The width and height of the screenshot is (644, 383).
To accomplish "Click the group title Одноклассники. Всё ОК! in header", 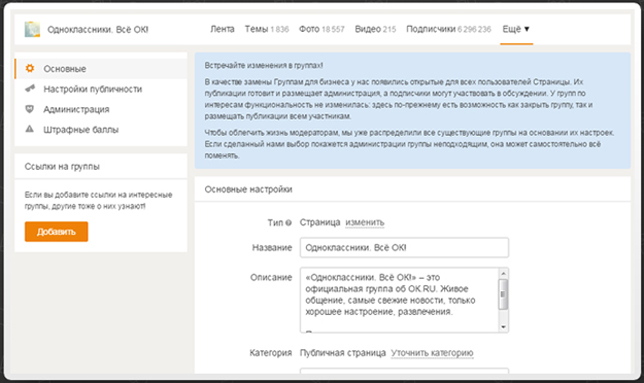I will (x=98, y=30).
